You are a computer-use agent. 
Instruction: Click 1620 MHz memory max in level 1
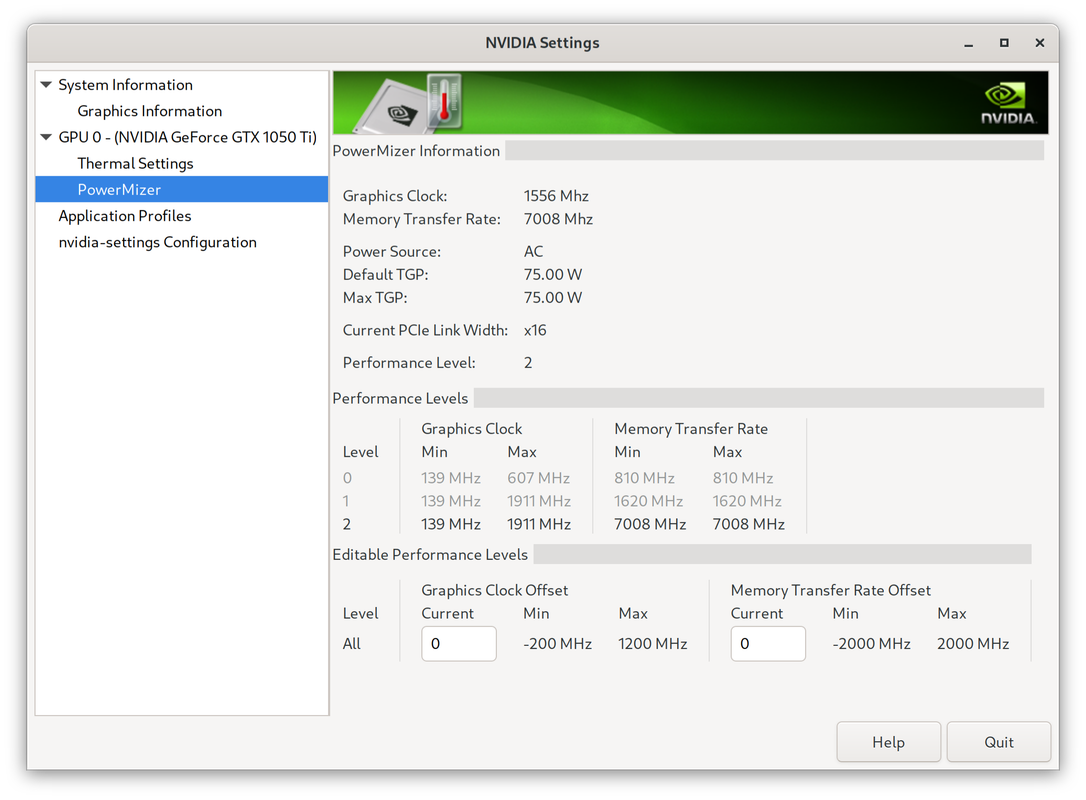click(x=747, y=501)
